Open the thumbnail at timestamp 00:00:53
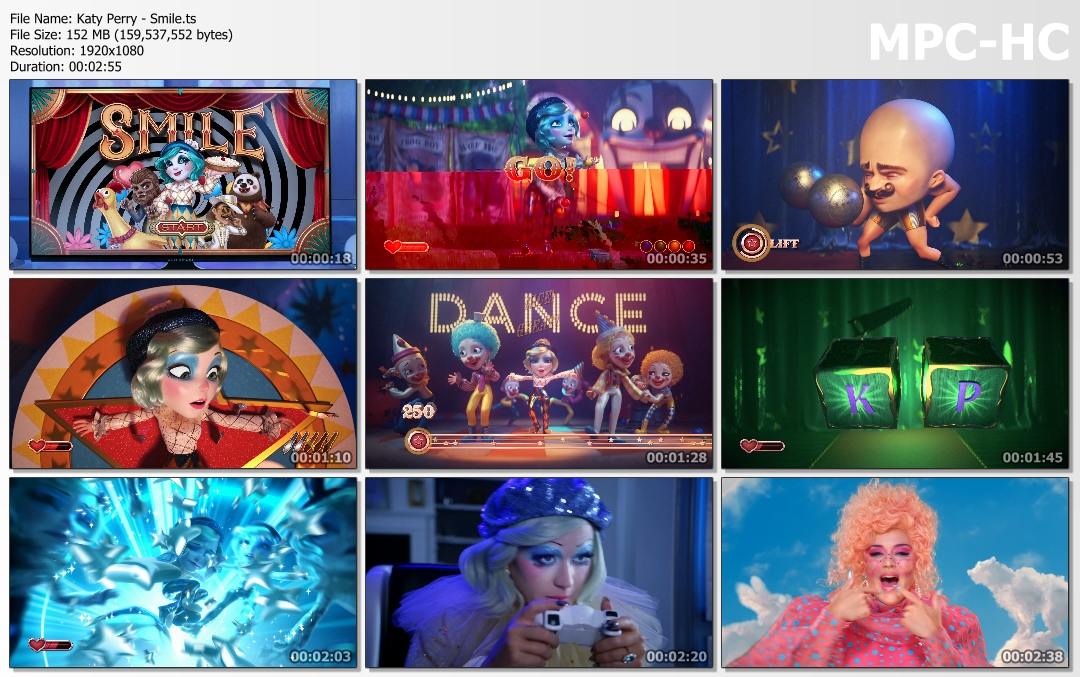Viewport: 1080px width, 677px height. coord(895,174)
